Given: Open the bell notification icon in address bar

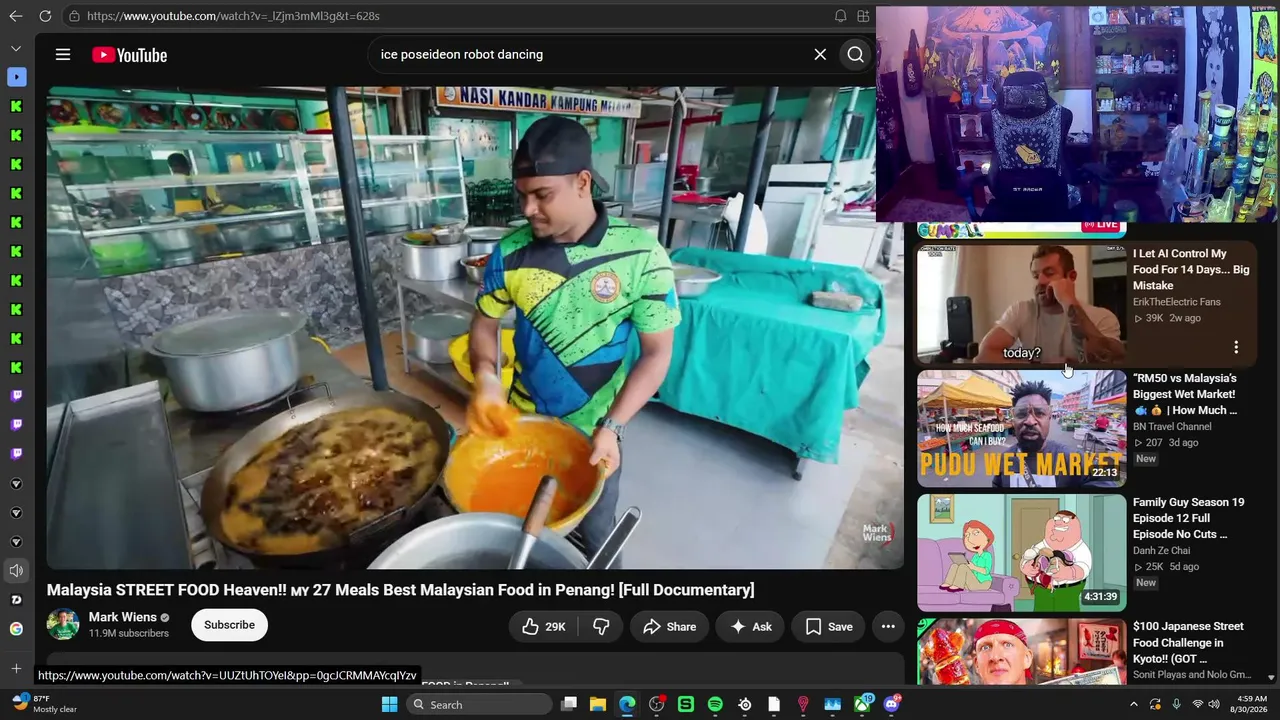Looking at the screenshot, I should click(x=840, y=16).
